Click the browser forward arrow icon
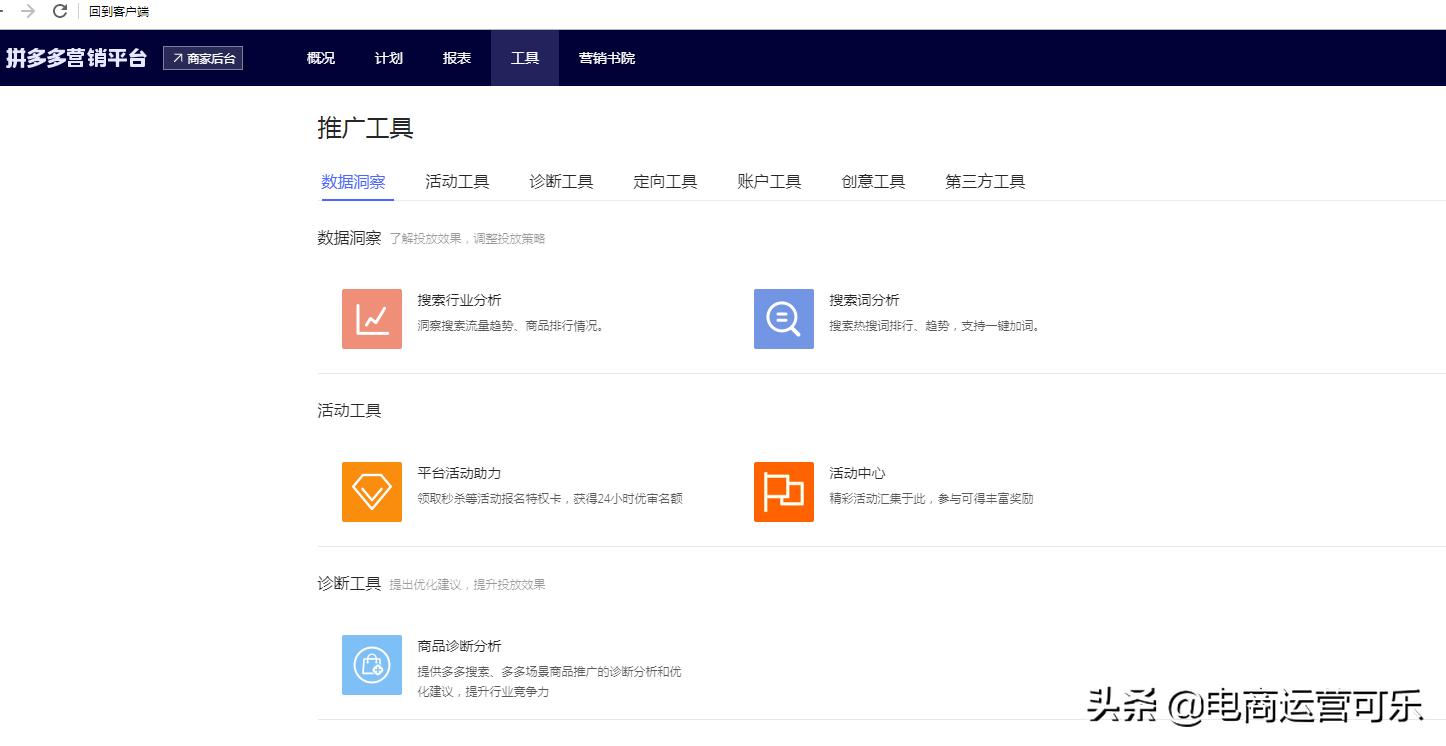1446x746 pixels. [x=27, y=13]
